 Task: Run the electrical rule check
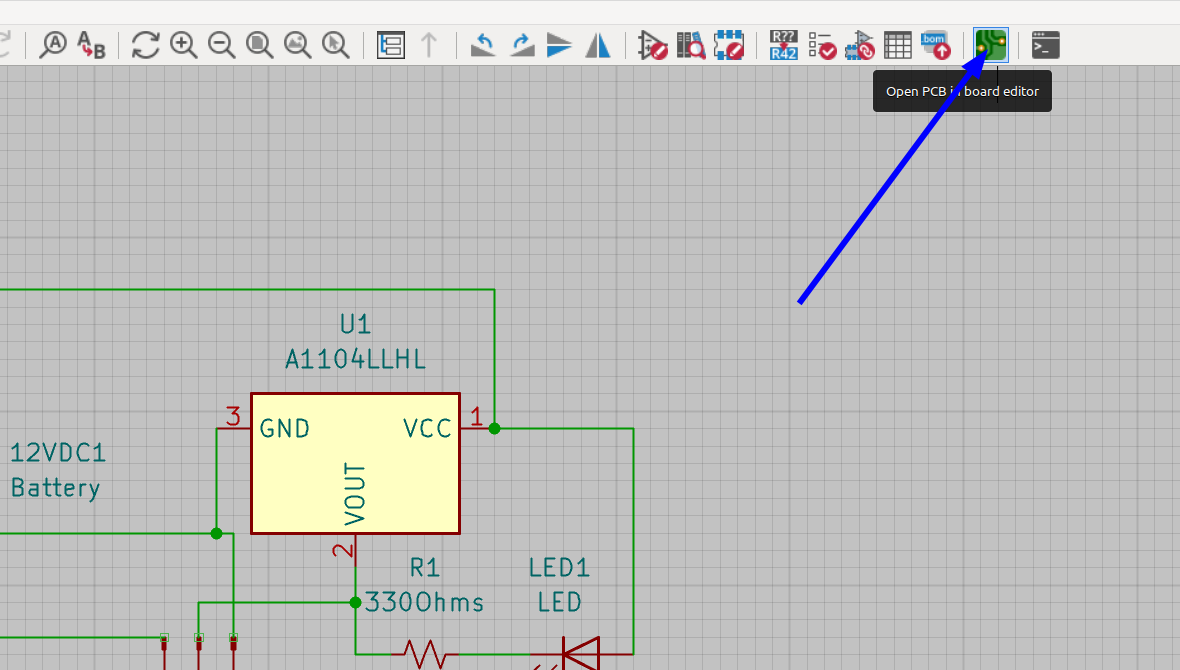click(821, 44)
